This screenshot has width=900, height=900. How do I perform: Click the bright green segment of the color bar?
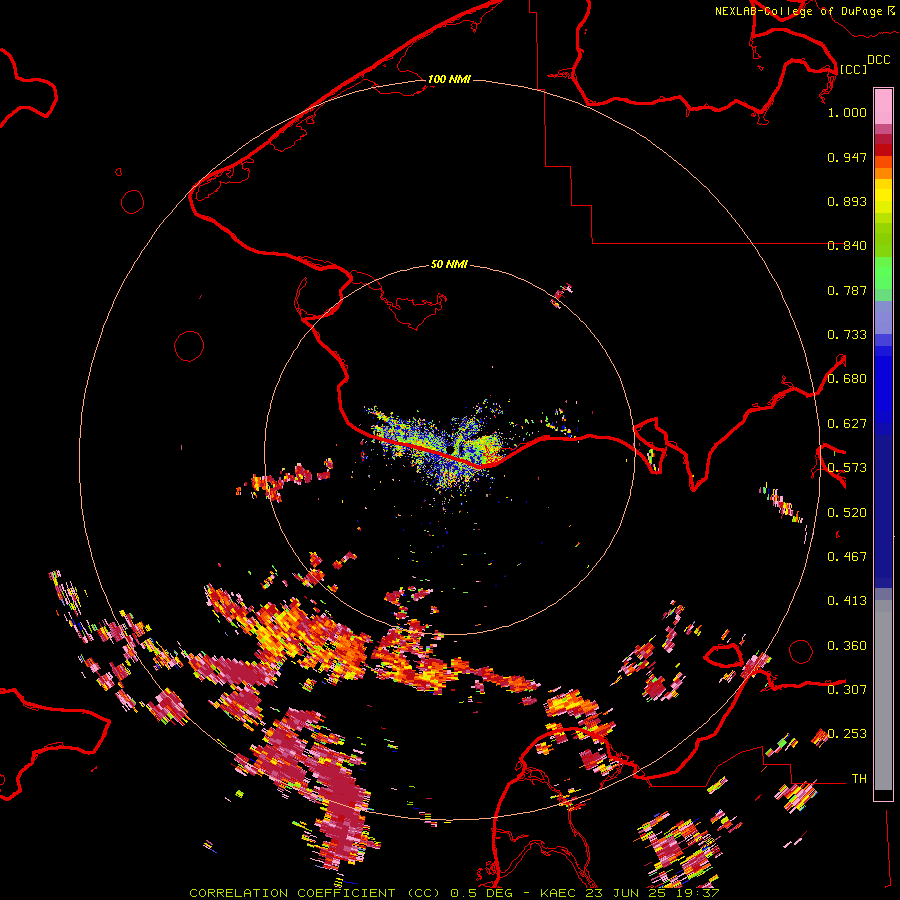point(883,273)
